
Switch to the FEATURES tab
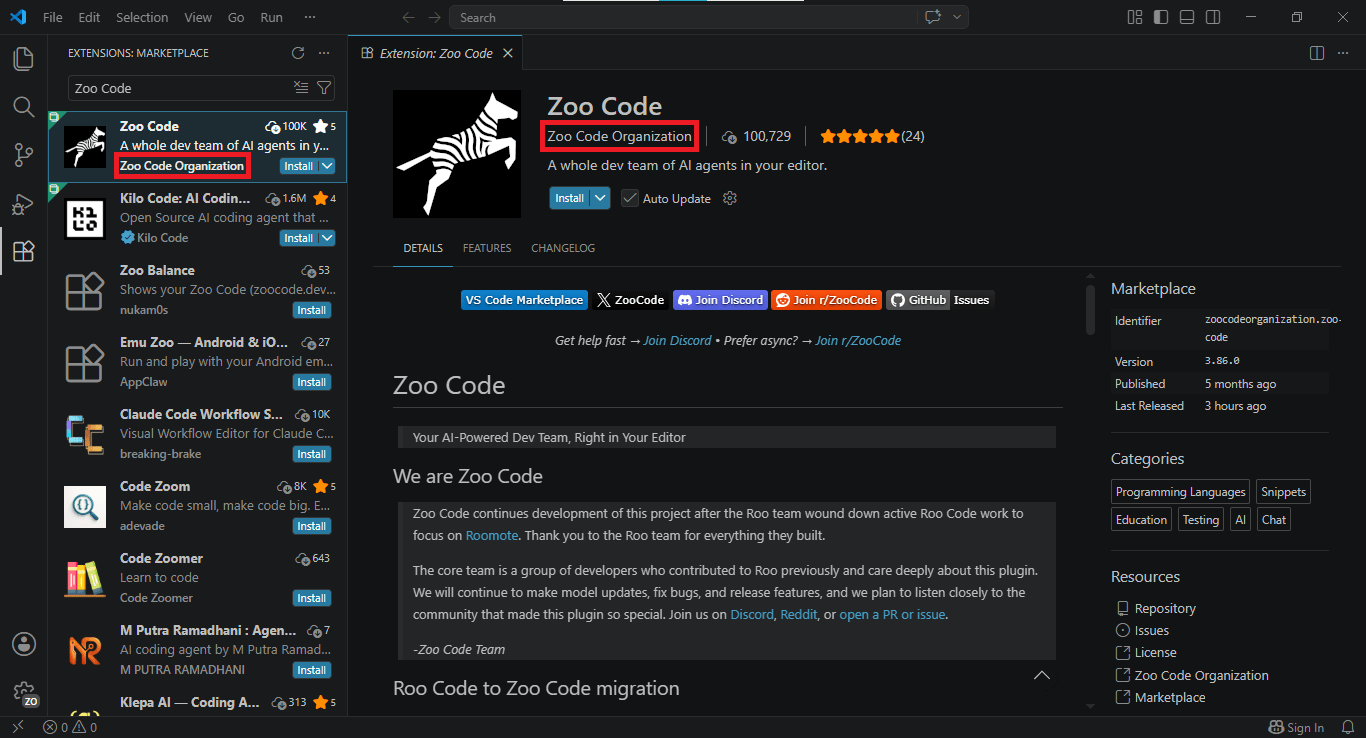point(487,248)
